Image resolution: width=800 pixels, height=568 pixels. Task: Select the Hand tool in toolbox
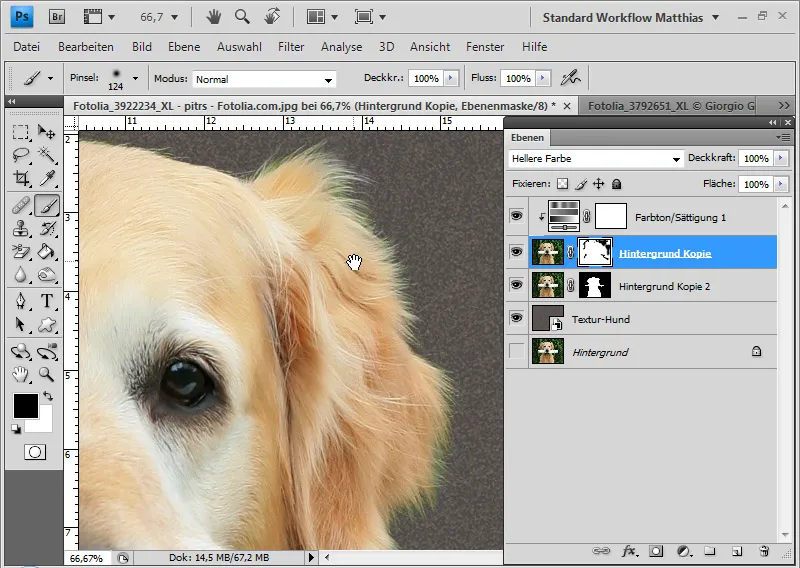(x=21, y=375)
